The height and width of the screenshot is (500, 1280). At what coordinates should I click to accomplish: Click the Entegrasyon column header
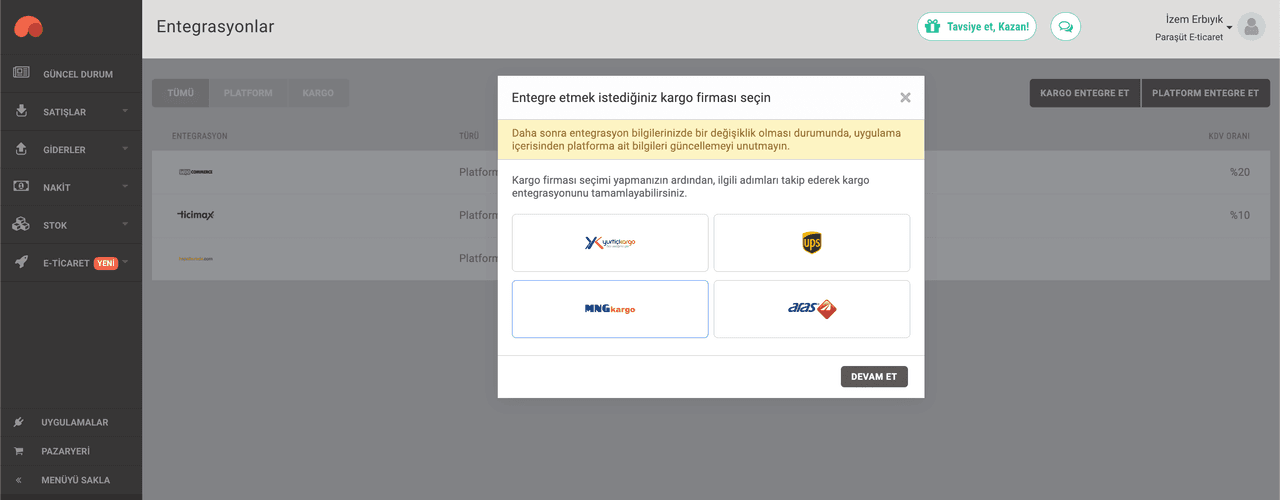200,135
